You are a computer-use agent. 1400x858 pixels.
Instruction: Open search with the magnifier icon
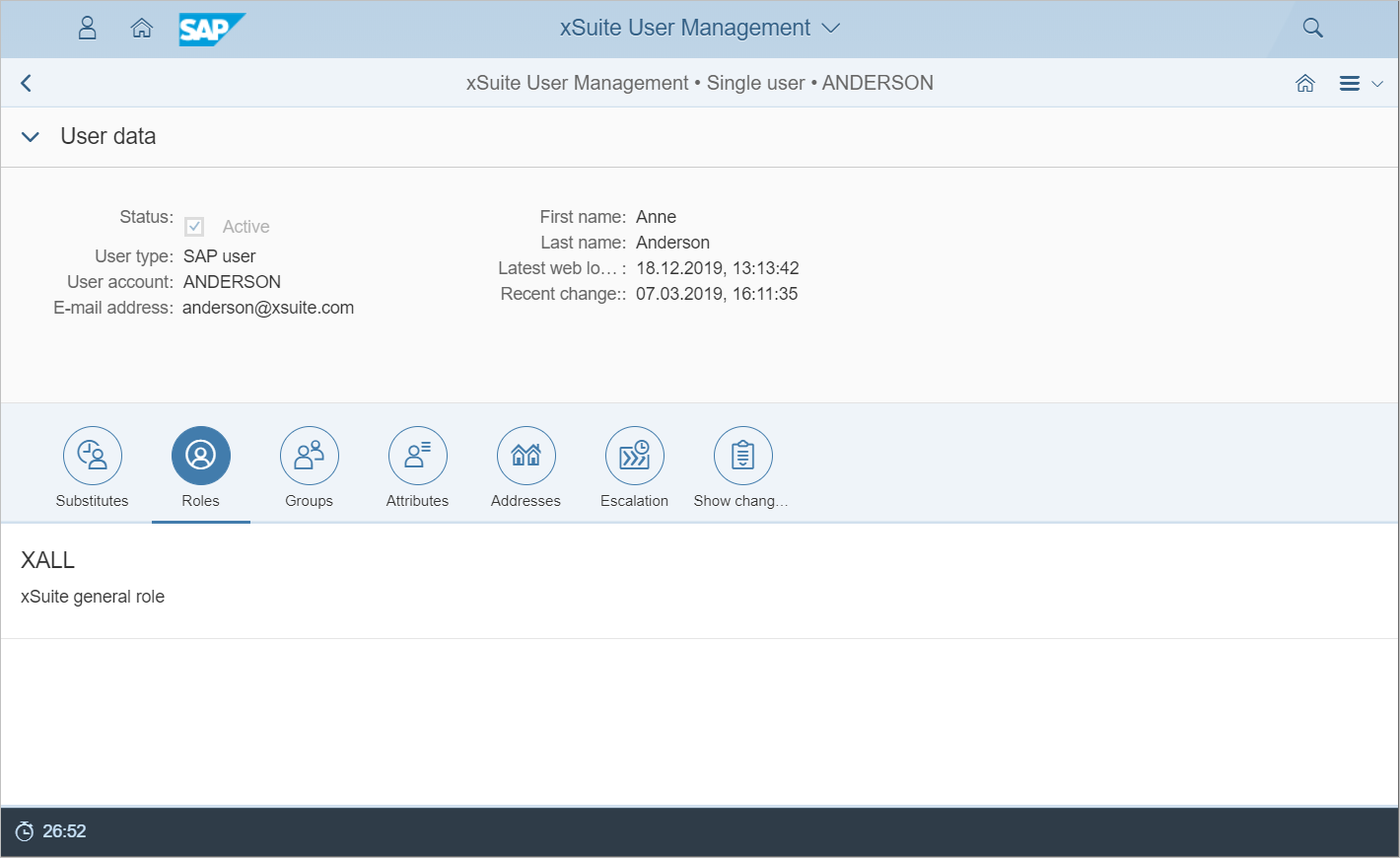pyautogui.click(x=1312, y=28)
